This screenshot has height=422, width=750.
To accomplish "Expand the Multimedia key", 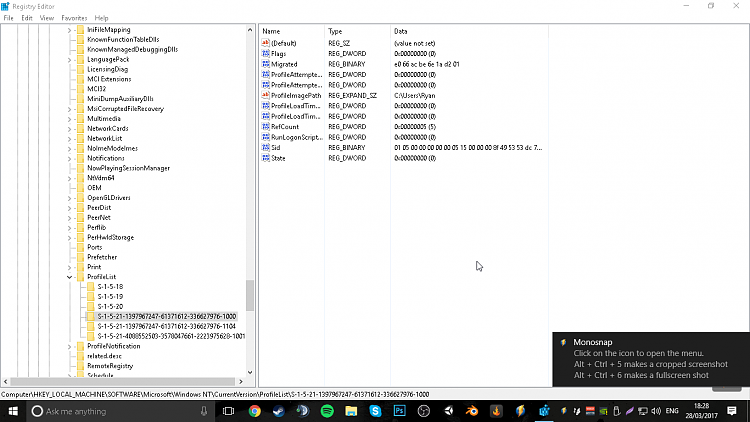I will coord(69,119).
